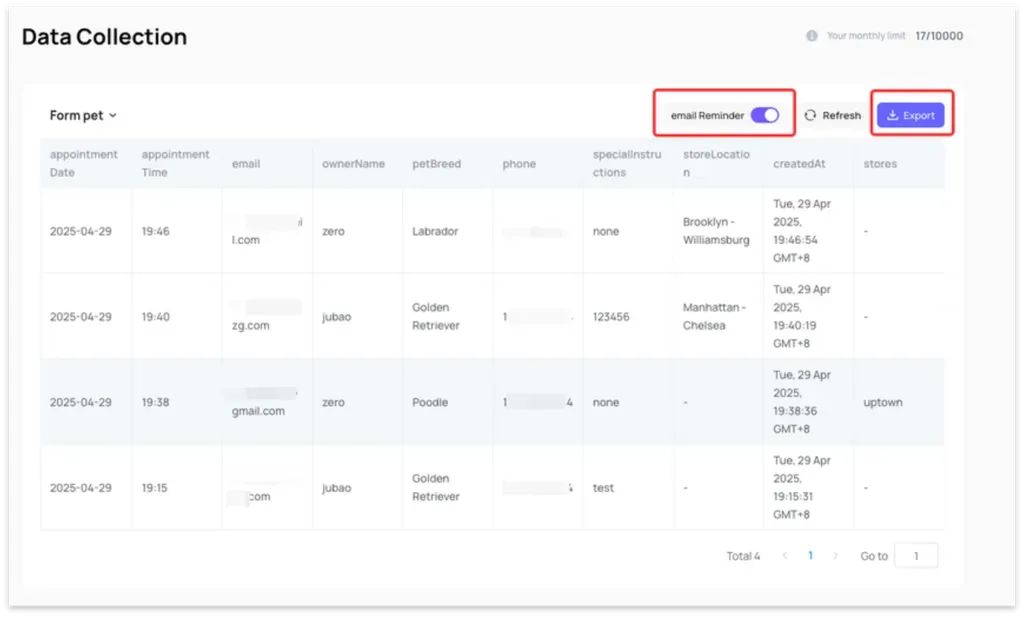Click the Refresh button label

click(841, 115)
